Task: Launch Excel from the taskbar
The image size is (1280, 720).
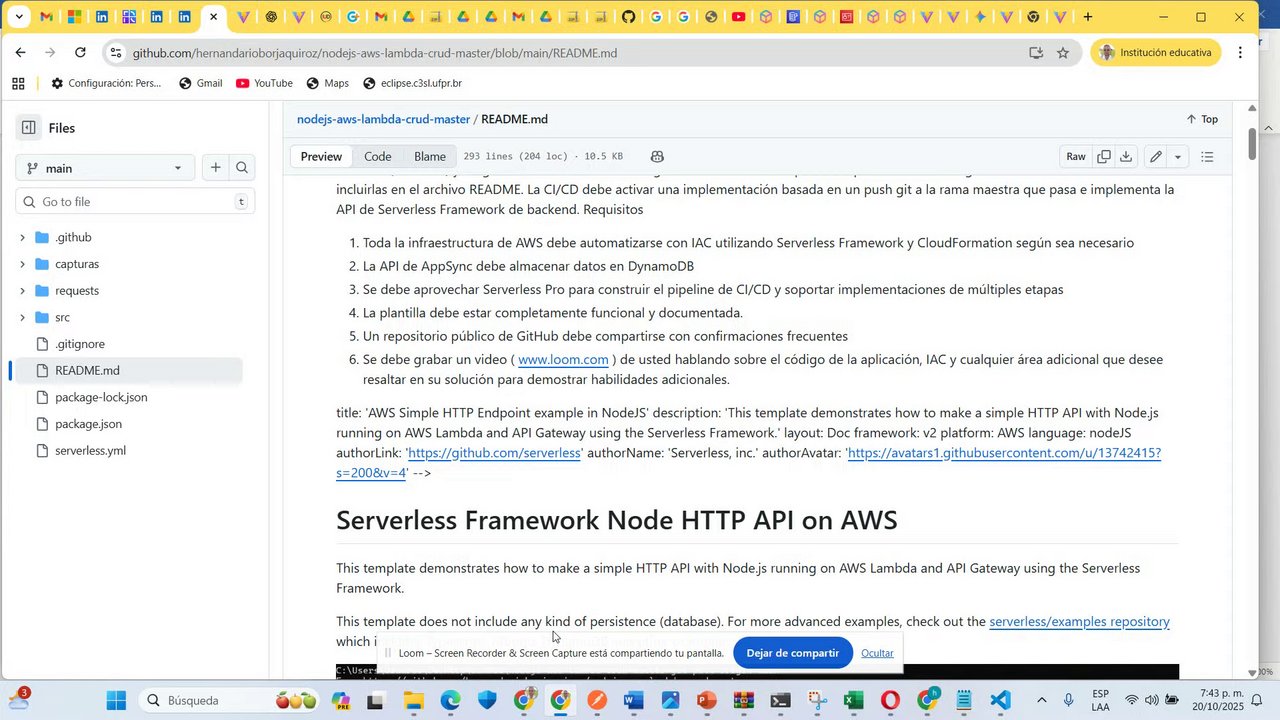Action: (853, 701)
